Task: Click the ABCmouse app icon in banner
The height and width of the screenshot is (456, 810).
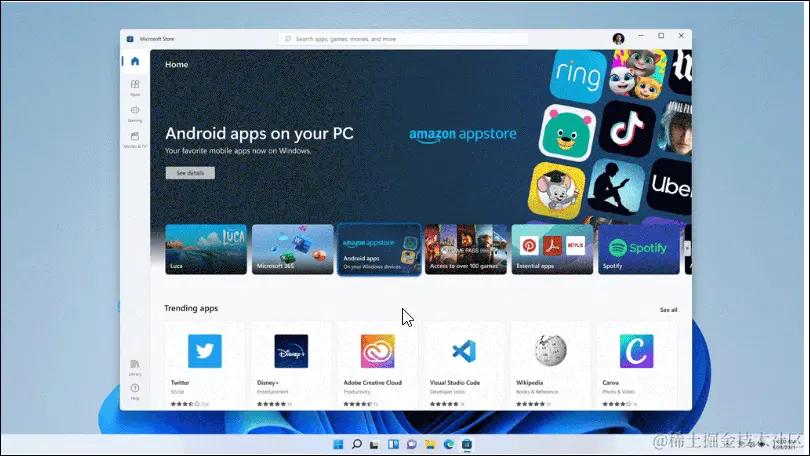Action: (556, 190)
